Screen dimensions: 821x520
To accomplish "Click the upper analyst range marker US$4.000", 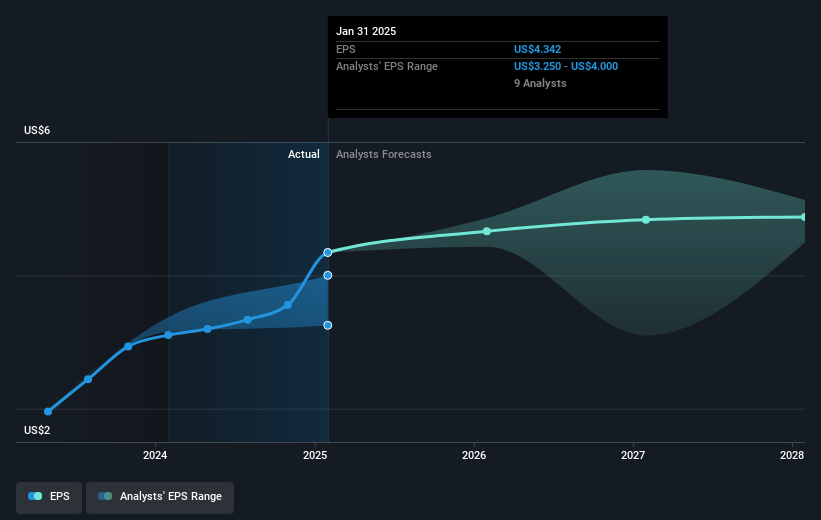I will click(x=328, y=275).
